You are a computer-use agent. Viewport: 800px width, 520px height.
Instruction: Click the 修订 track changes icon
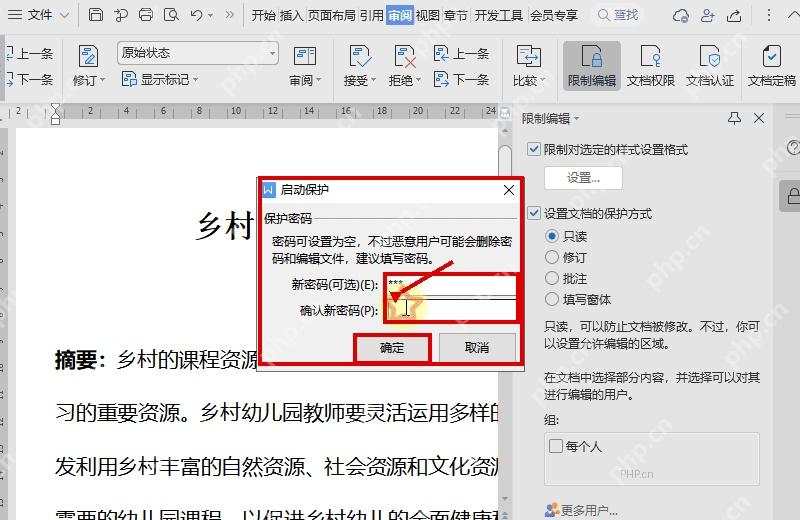coord(88,56)
